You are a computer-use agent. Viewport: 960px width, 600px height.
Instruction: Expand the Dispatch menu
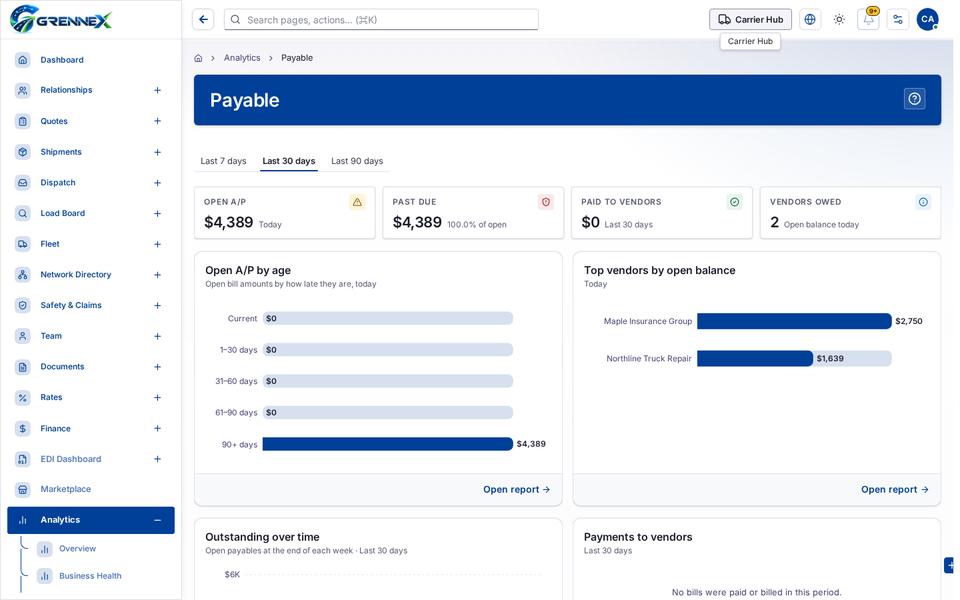(x=157, y=183)
